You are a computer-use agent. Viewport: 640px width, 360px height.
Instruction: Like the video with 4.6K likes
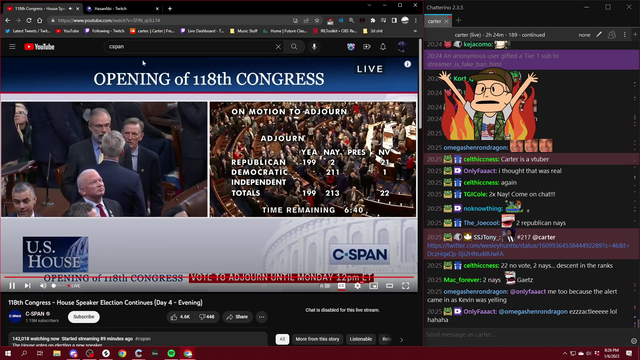point(180,317)
